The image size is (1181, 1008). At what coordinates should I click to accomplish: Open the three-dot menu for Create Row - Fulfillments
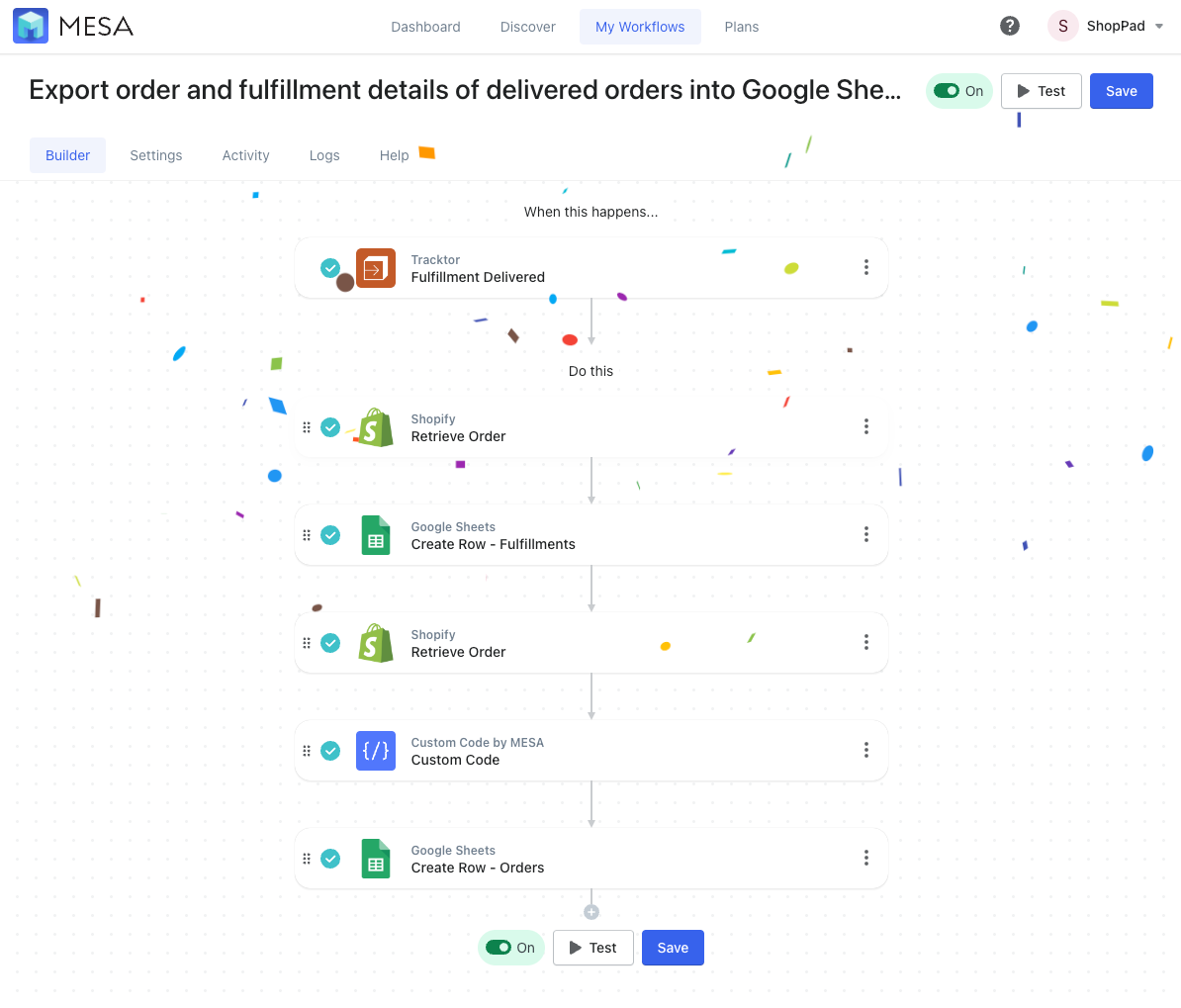[x=866, y=534]
